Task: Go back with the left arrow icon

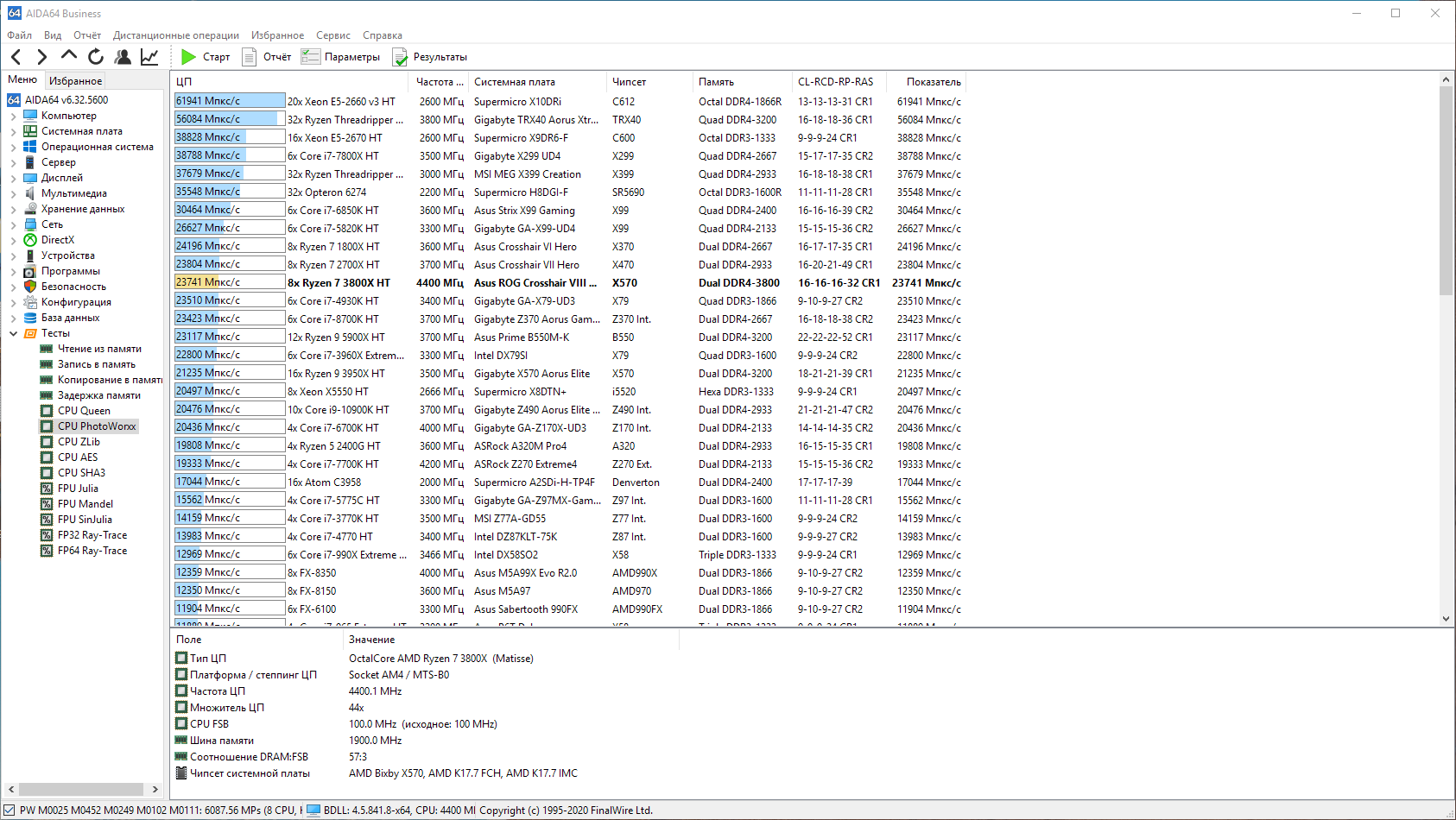Action: [16, 57]
